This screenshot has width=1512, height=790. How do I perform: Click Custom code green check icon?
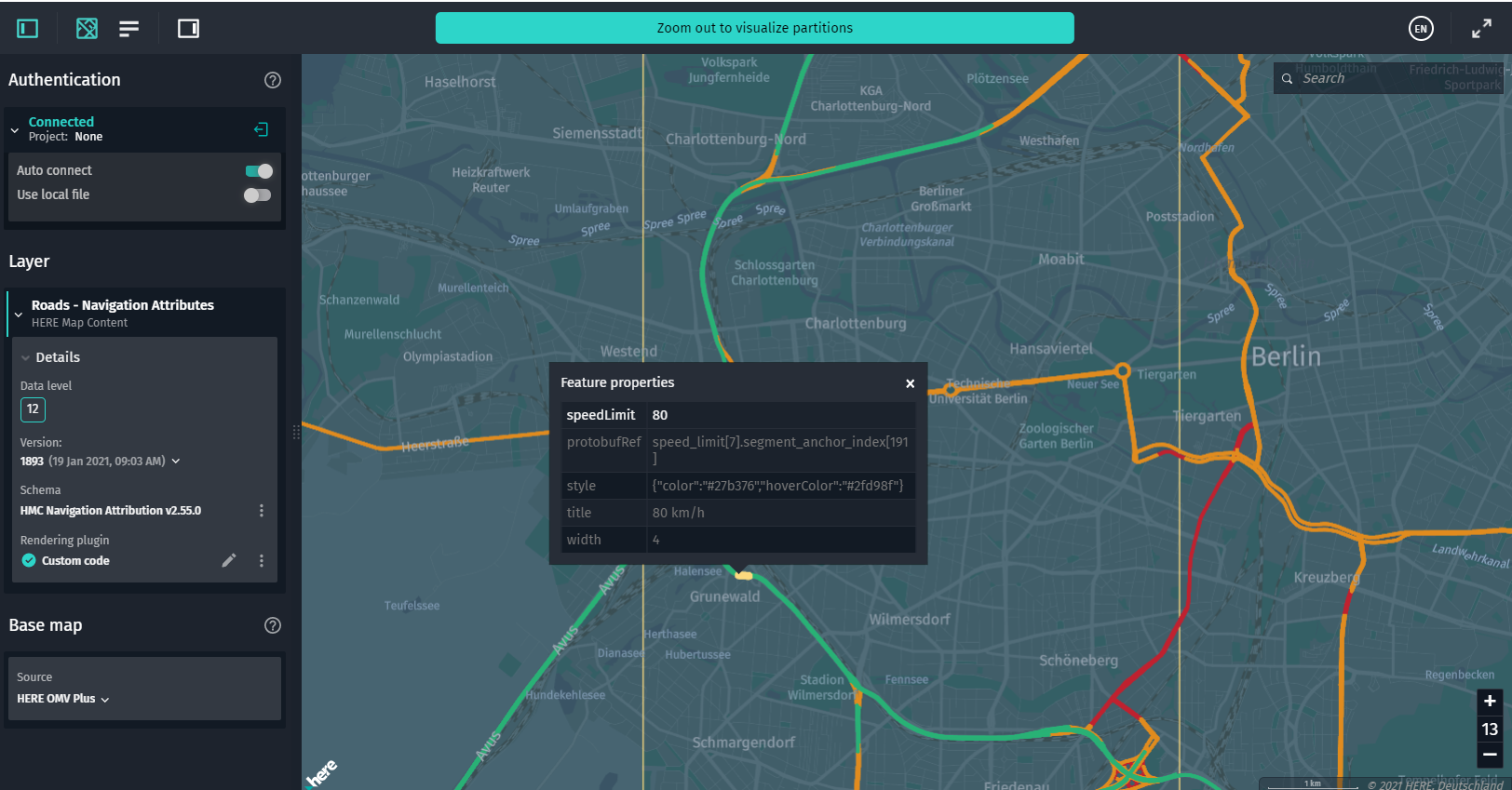(29, 560)
